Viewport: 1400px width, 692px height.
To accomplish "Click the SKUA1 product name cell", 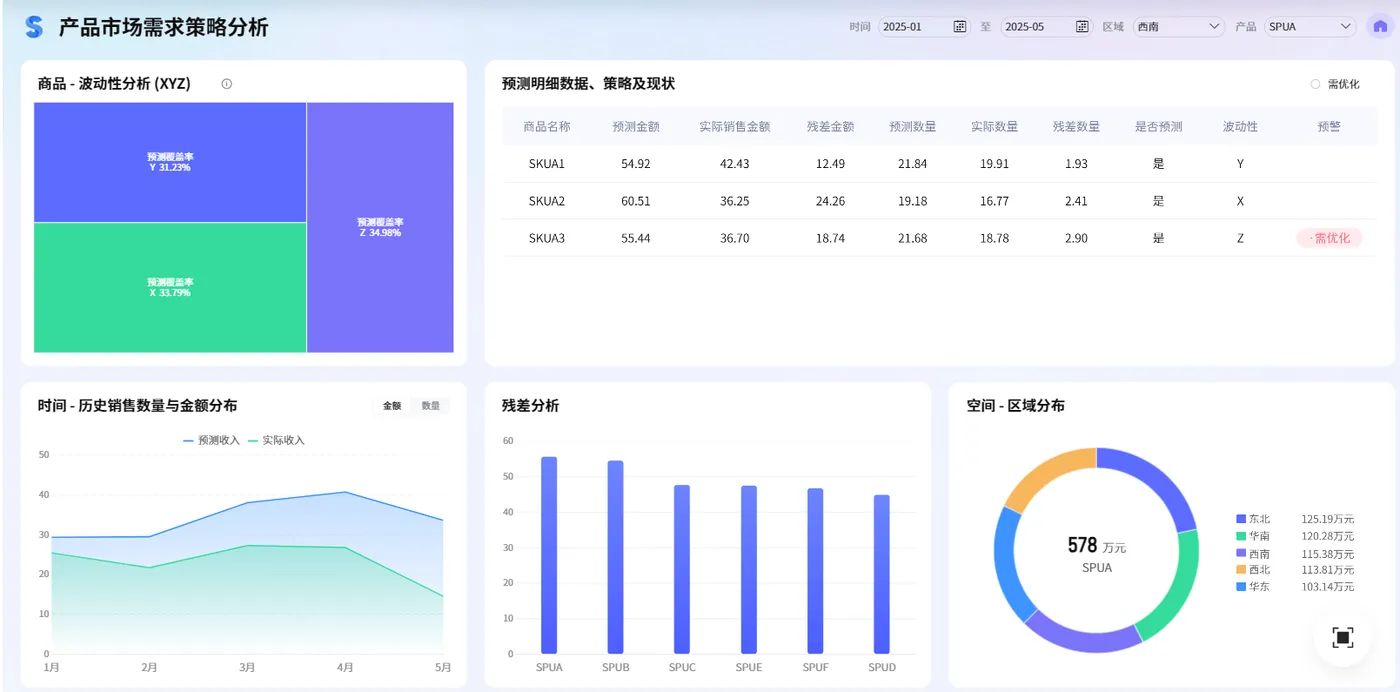I will [x=547, y=164].
